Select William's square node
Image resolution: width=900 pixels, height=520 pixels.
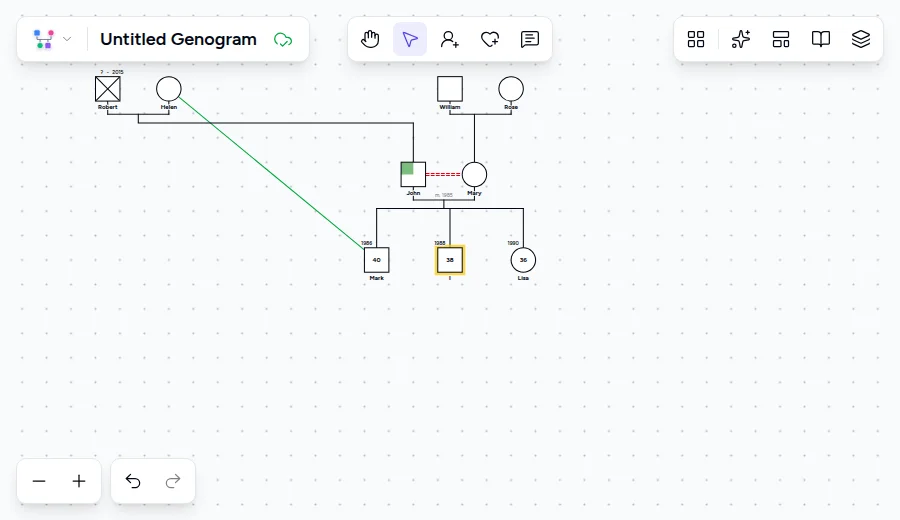tap(450, 89)
